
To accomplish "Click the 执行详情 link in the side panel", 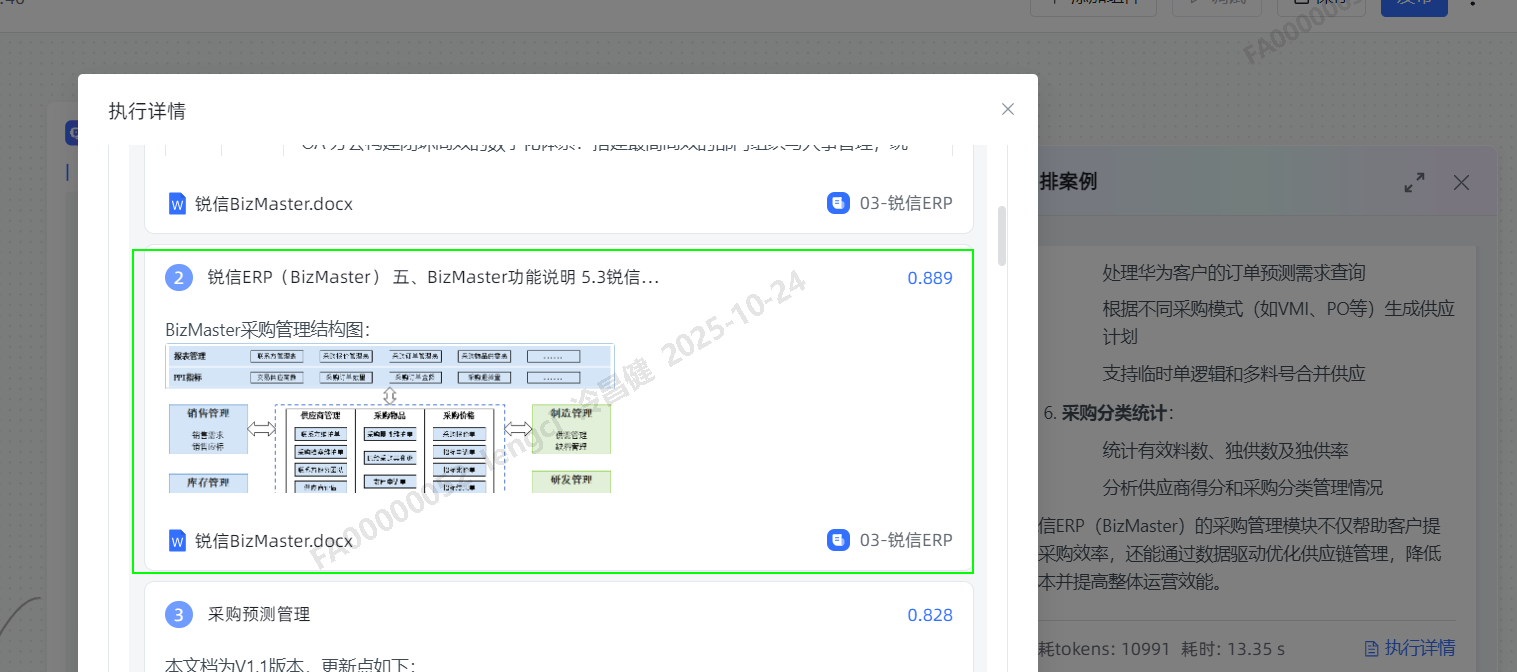I will (1410, 648).
